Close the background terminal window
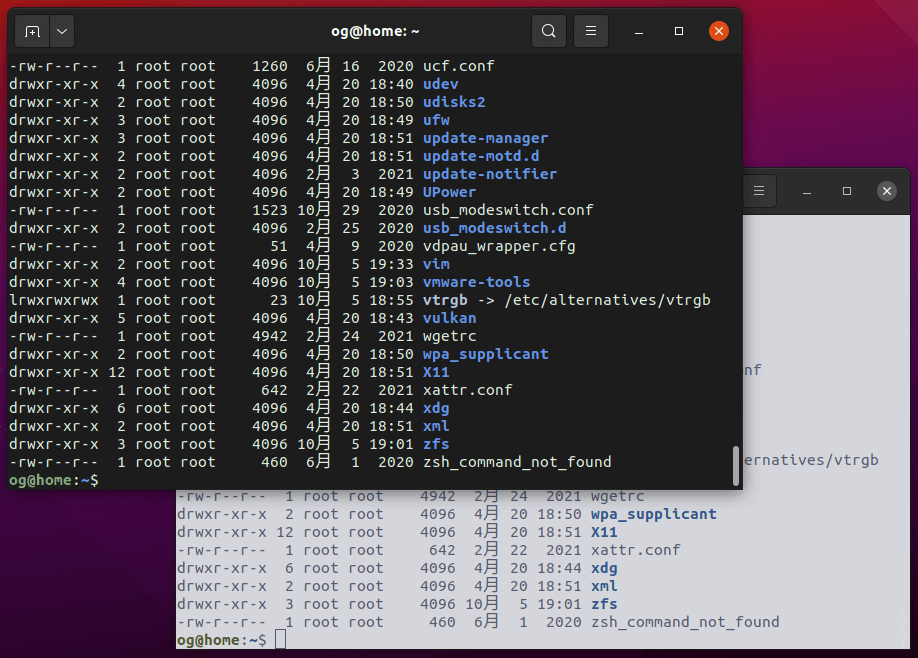 [886, 191]
